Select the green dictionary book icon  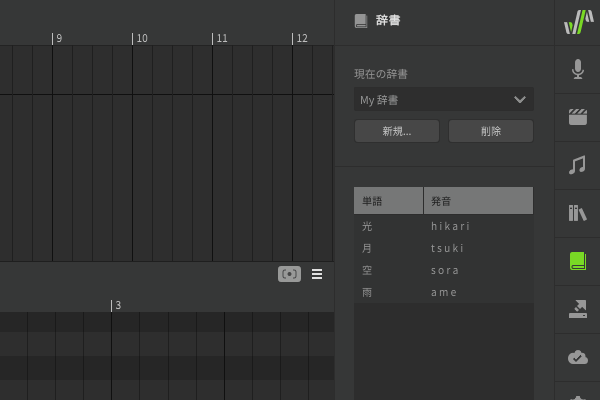(x=578, y=261)
